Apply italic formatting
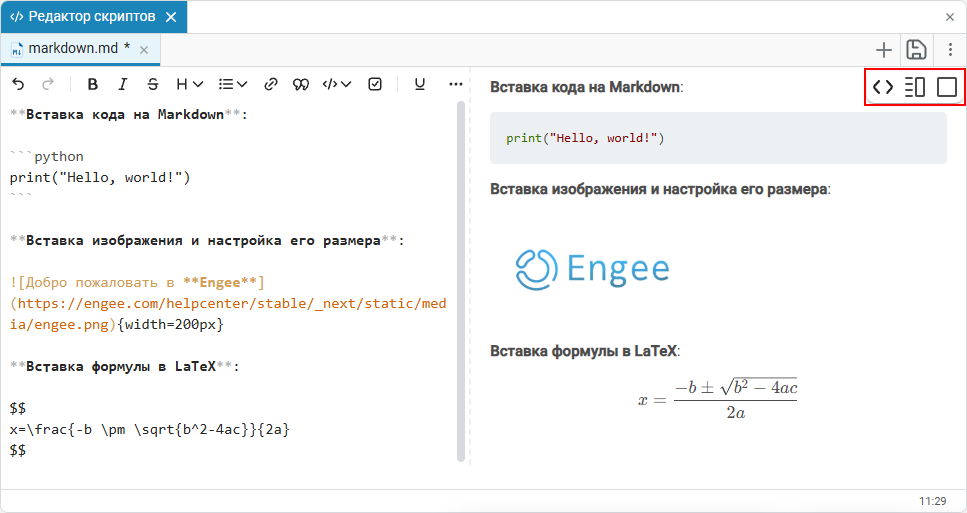The width and height of the screenshot is (967, 513). (x=123, y=84)
